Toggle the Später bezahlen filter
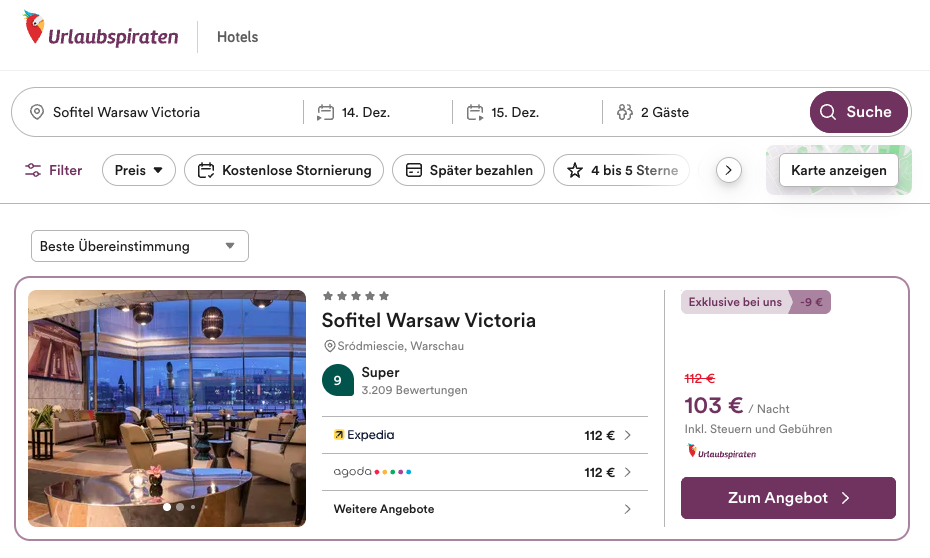930x558 pixels. [x=469, y=170]
